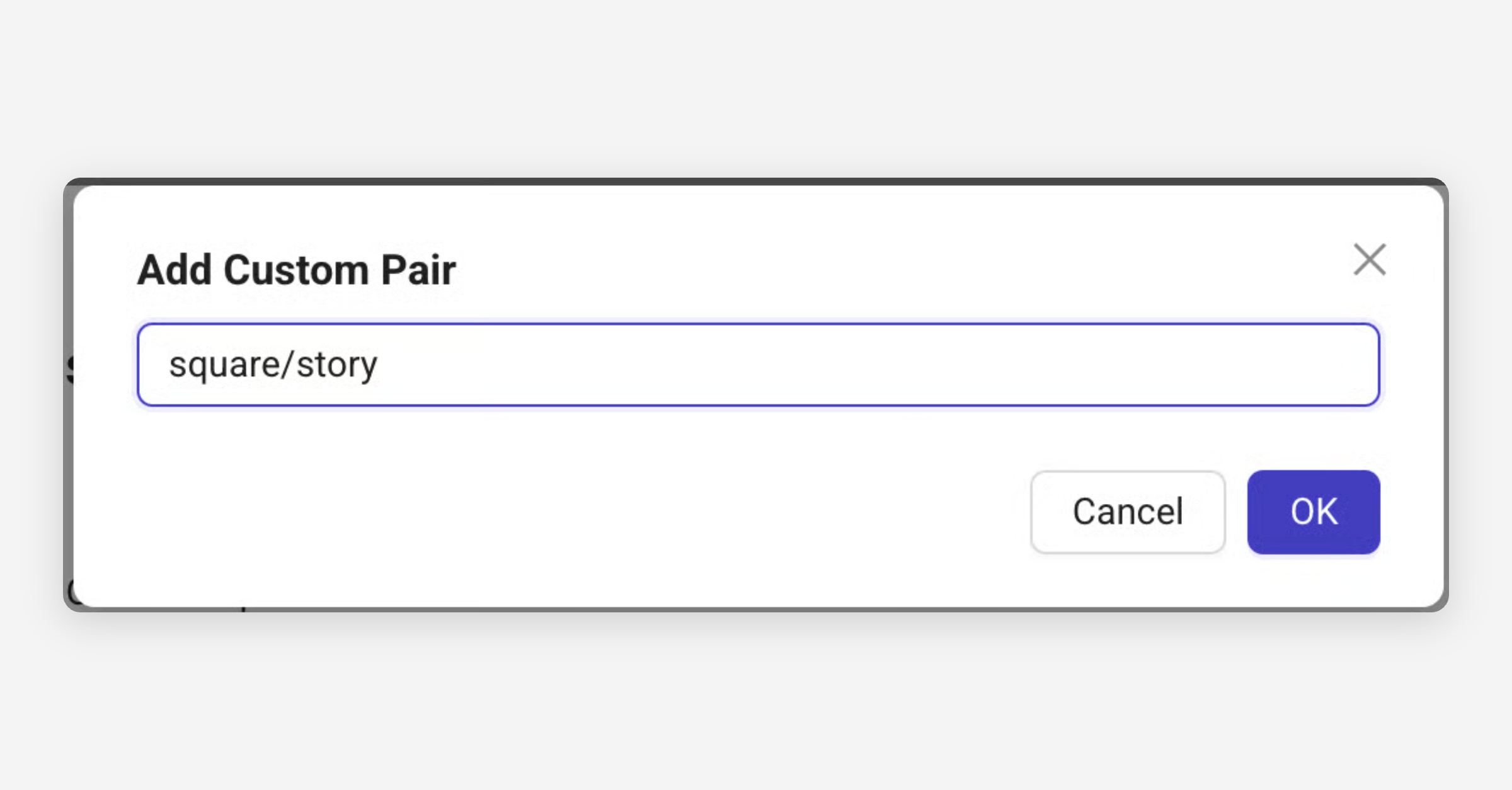
Task: Click the "Add Custom Pair" dialog title
Action: coord(296,270)
